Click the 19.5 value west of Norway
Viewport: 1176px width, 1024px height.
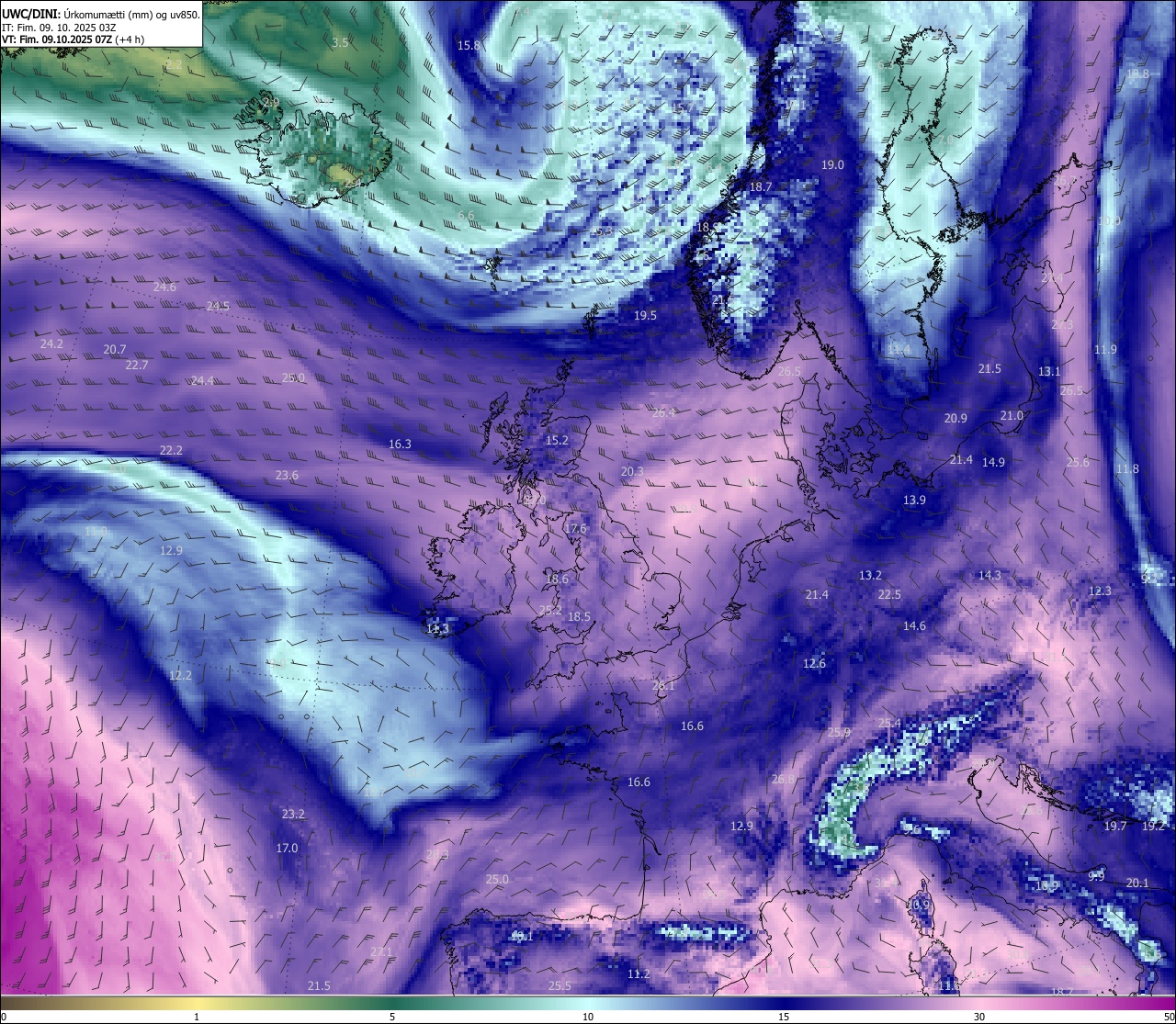(x=645, y=316)
